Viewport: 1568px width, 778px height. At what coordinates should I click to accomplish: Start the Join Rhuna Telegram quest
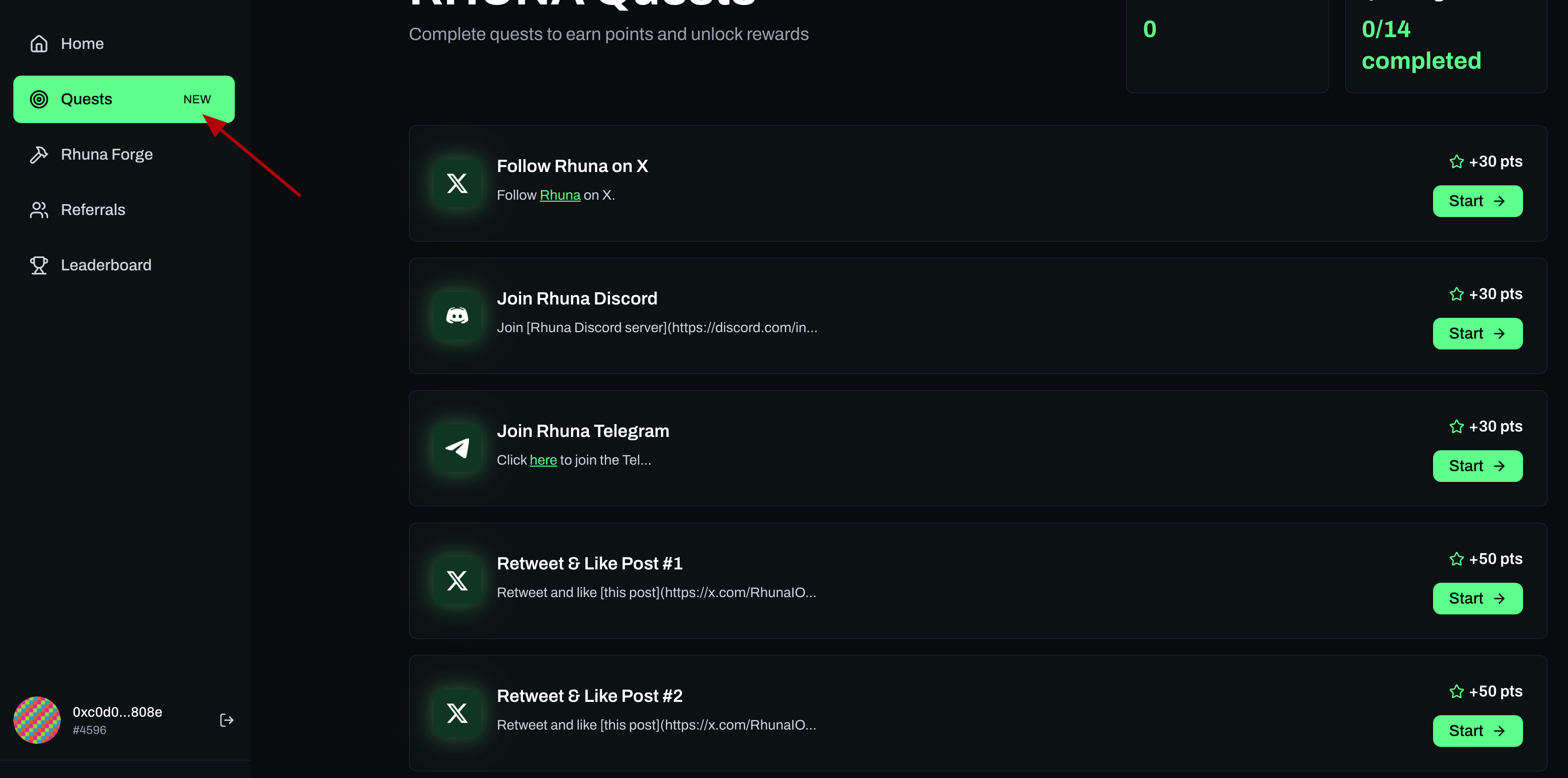coord(1478,466)
